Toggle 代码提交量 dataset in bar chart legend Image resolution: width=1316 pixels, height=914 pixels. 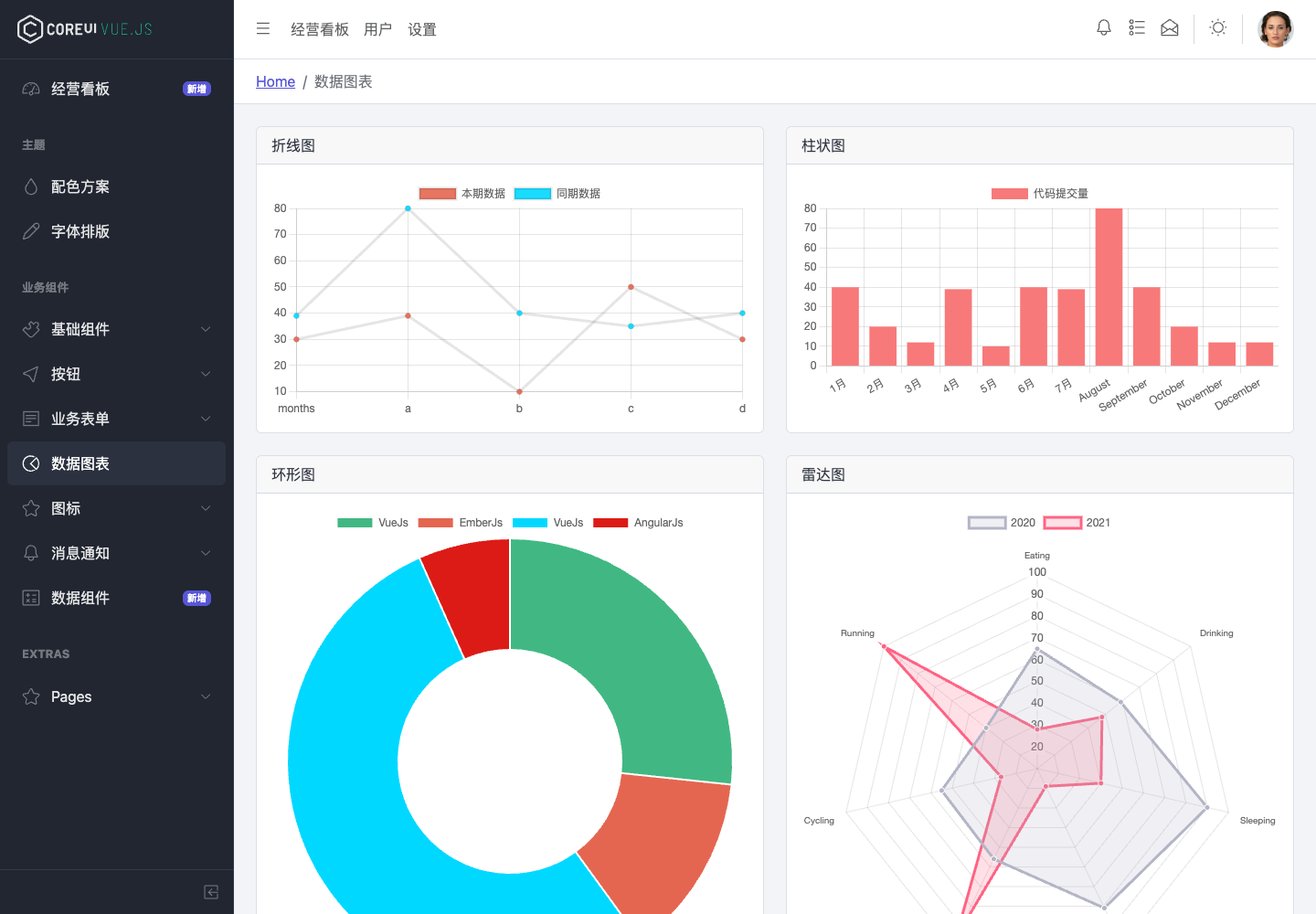[x=1040, y=194]
